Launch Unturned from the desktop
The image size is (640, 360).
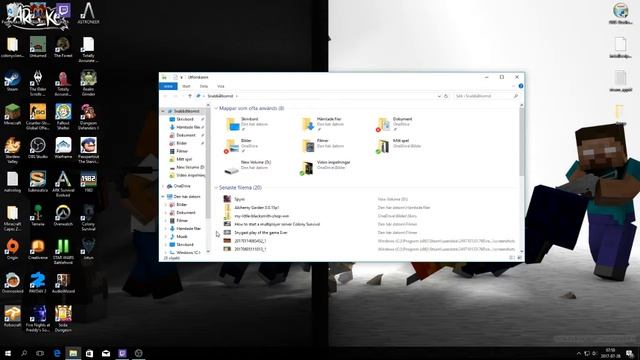[x=38, y=47]
